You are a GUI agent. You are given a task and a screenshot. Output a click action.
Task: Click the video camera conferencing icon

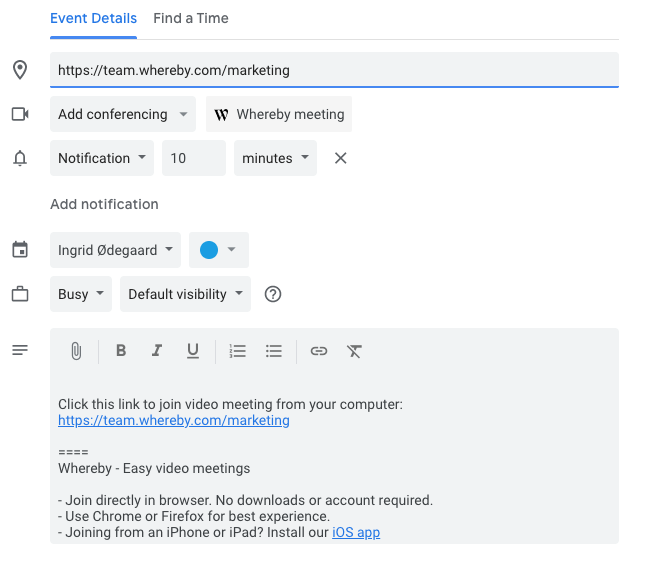(20, 114)
